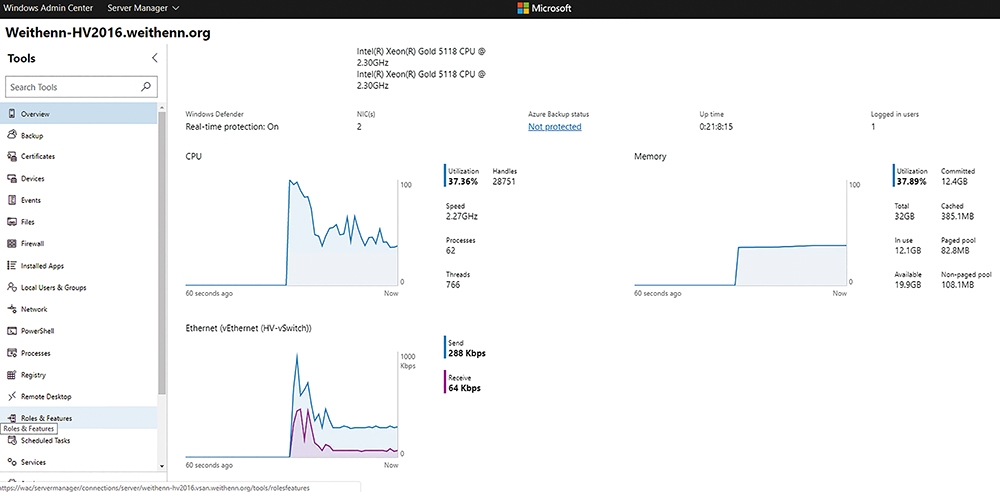1000x492 pixels.
Task: Click the Overview icon in Tools sidebar
Action: point(11,114)
